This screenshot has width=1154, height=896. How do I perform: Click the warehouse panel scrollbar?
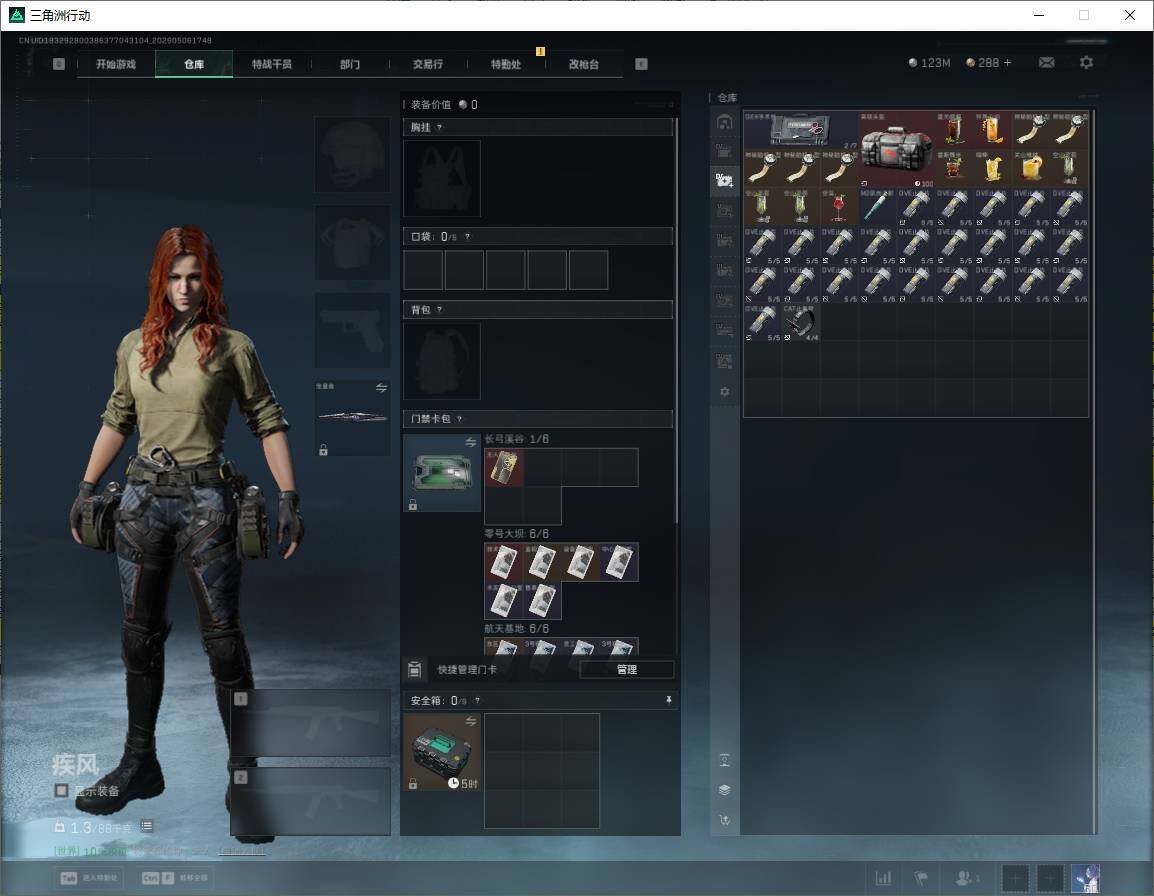[x=1094, y=471]
